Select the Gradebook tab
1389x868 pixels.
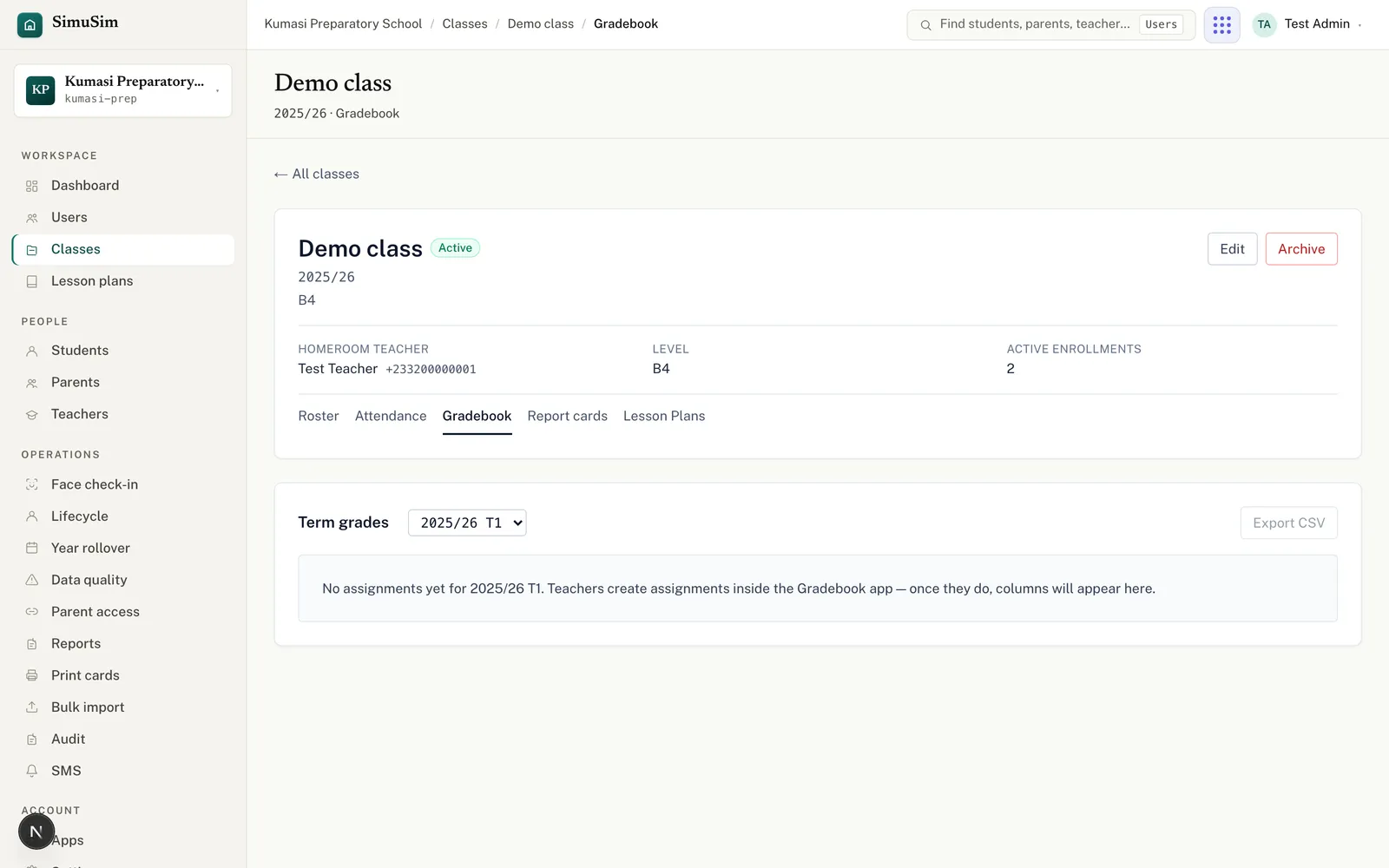pyautogui.click(x=477, y=417)
